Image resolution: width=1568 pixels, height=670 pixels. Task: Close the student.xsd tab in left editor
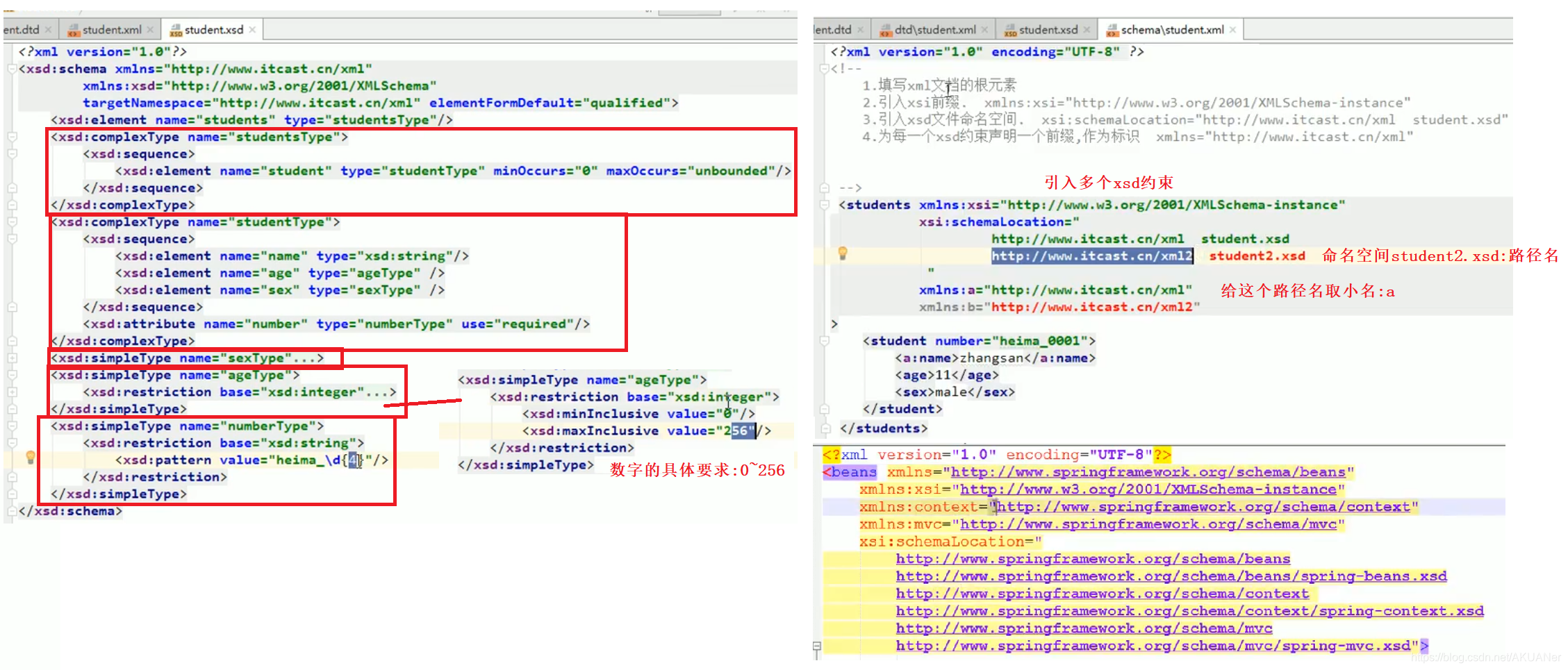[253, 30]
